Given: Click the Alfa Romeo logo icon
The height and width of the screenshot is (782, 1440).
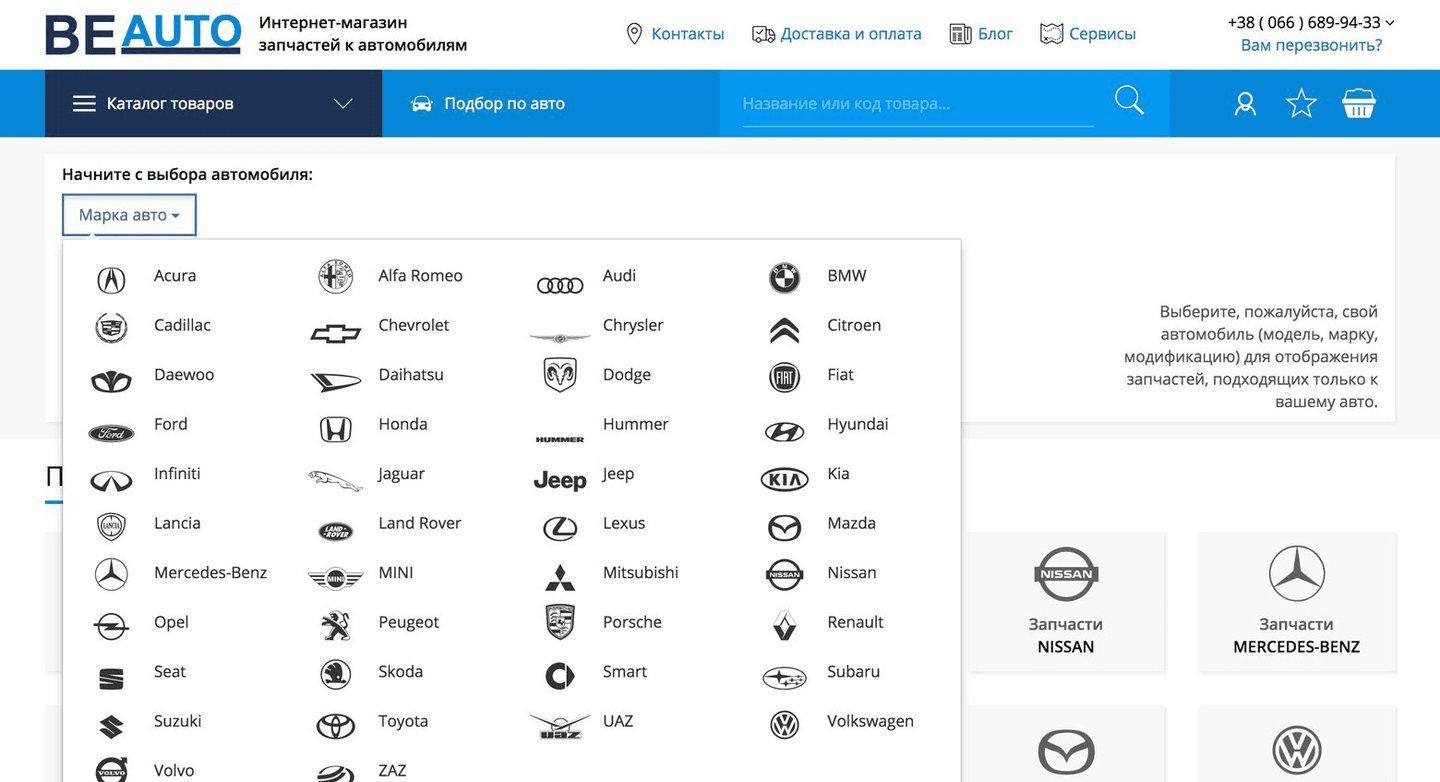Looking at the screenshot, I should [336, 277].
